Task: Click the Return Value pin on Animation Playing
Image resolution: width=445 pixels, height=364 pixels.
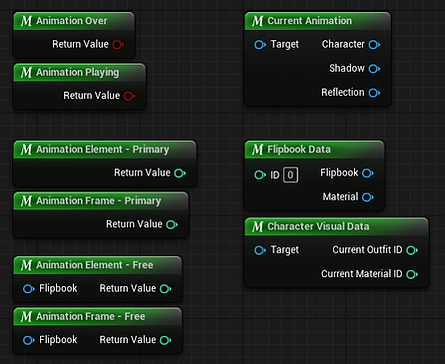Action: tap(129, 96)
